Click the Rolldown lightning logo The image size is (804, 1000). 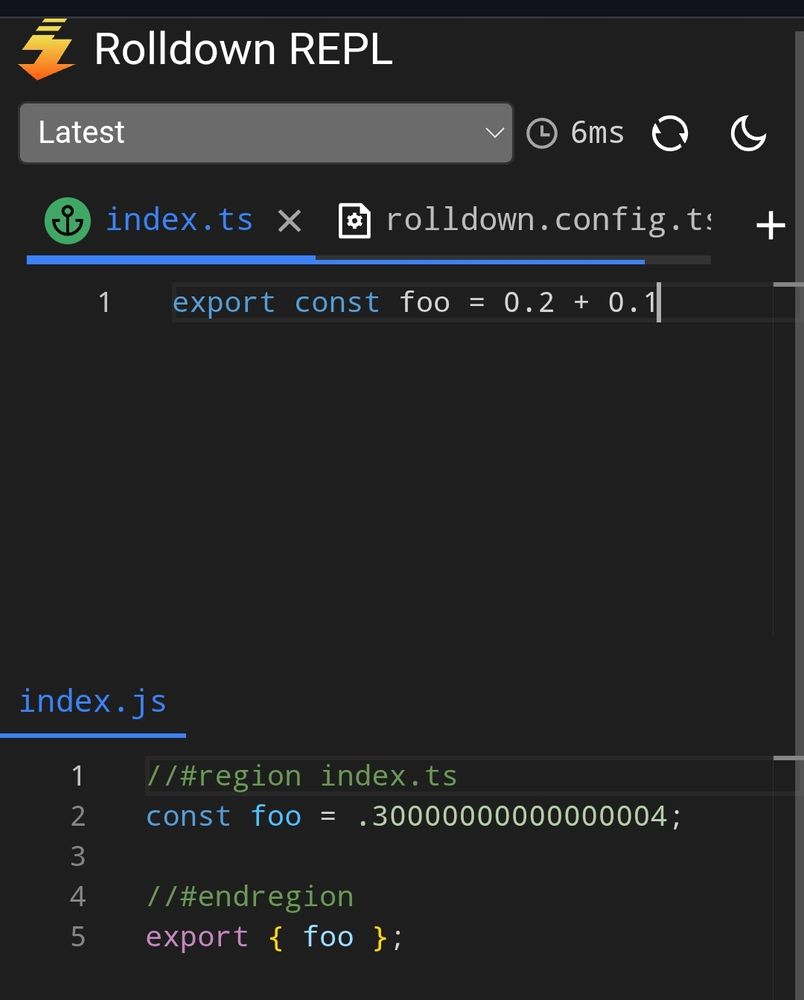47,49
